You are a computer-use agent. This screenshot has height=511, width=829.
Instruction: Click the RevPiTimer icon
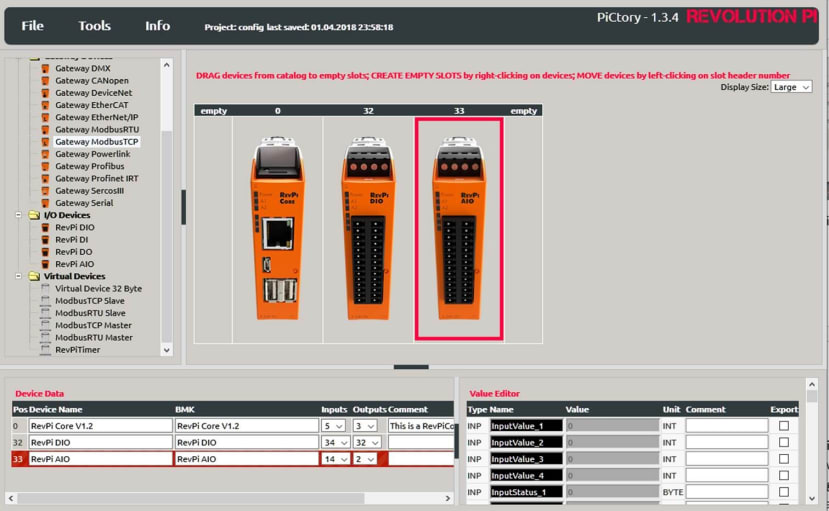[45, 349]
